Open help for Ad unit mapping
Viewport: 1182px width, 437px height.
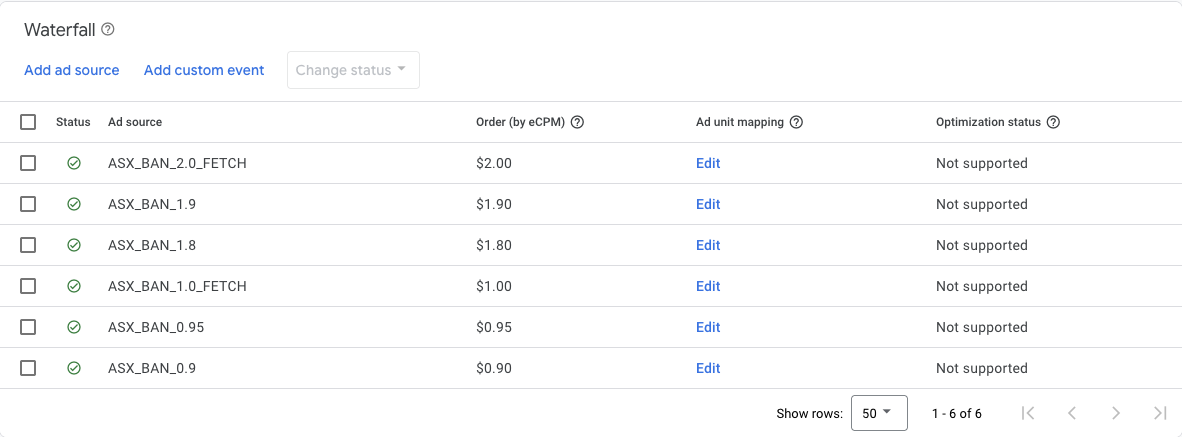796,122
